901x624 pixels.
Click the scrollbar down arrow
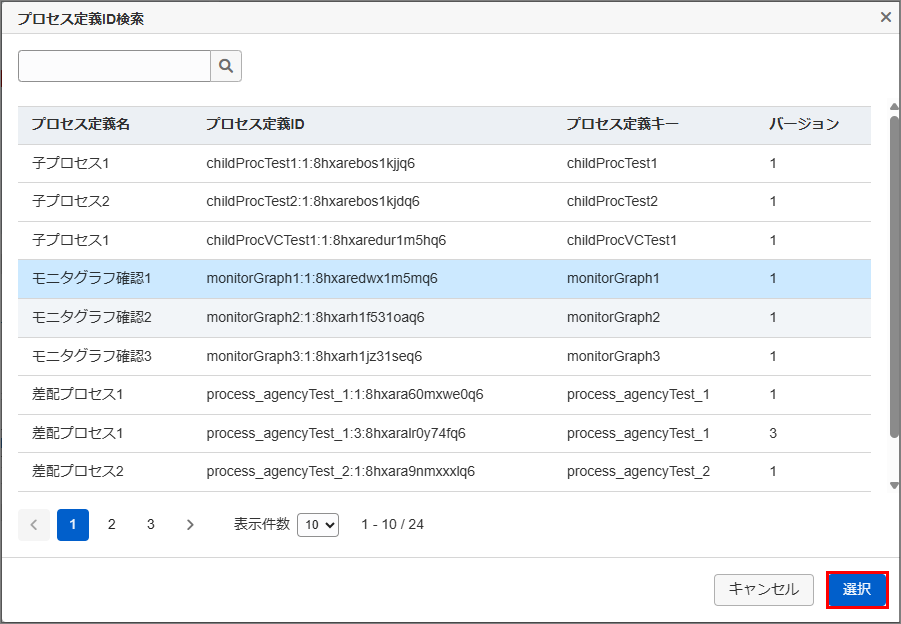[x=894, y=485]
